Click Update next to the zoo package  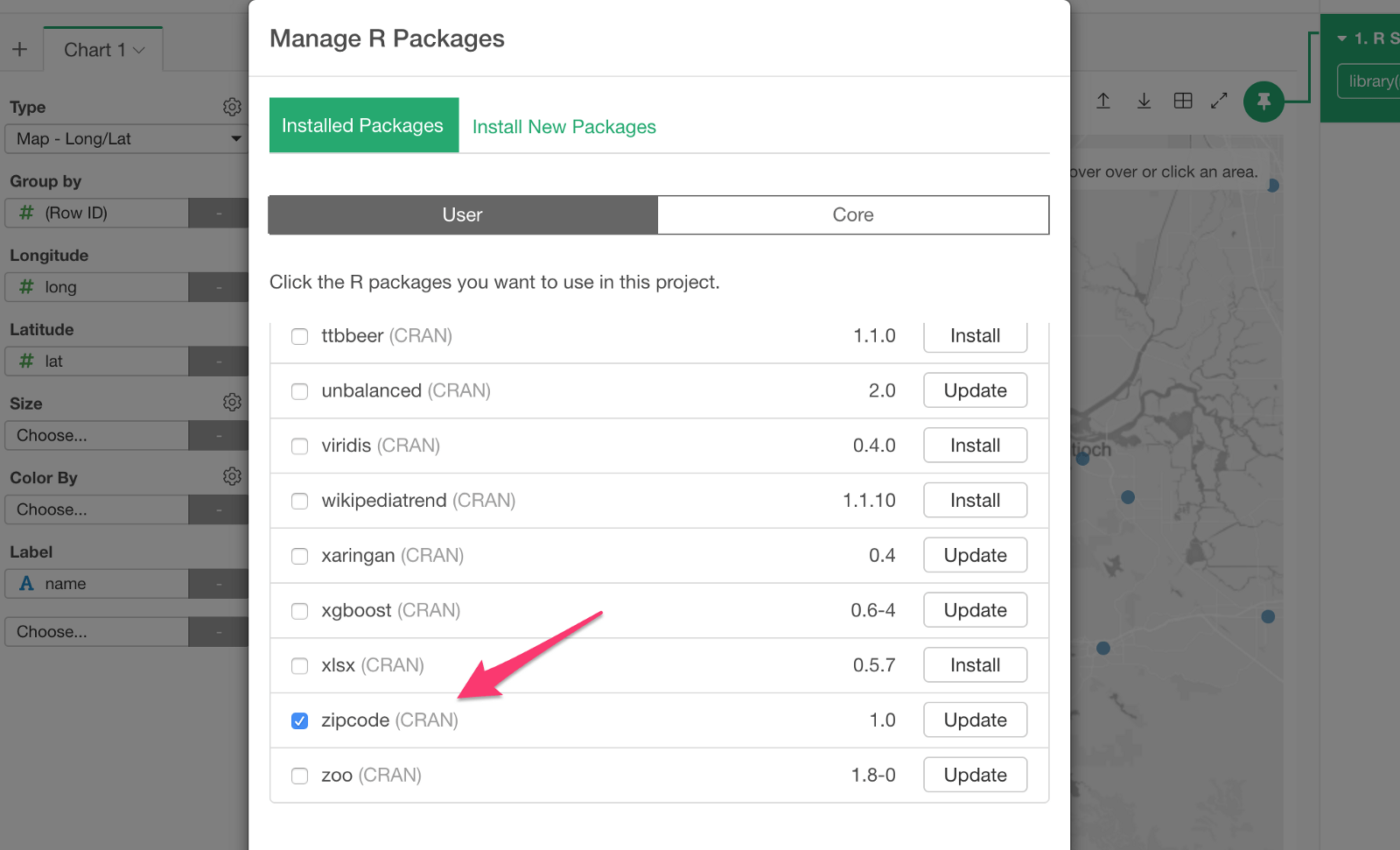click(x=974, y=774)
